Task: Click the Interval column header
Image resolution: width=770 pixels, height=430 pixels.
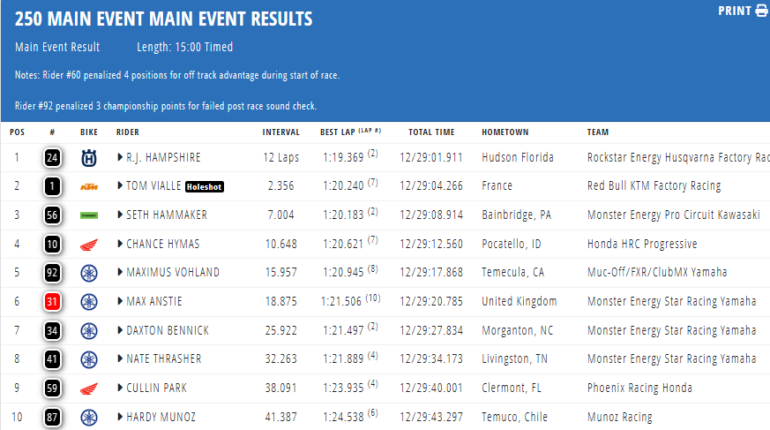Action: pos(280,132)
